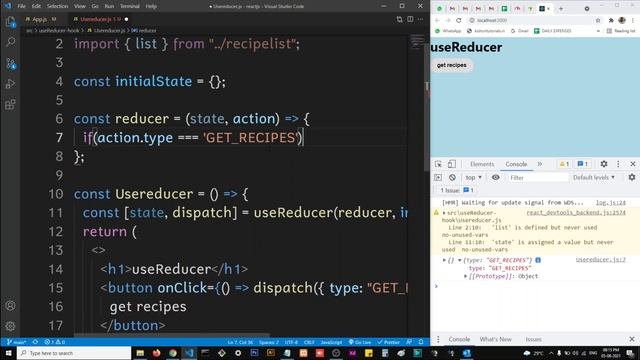This screenshot has width=640, height=360.
Task: Open the What's New drawer tab
Action: (496, 339)
